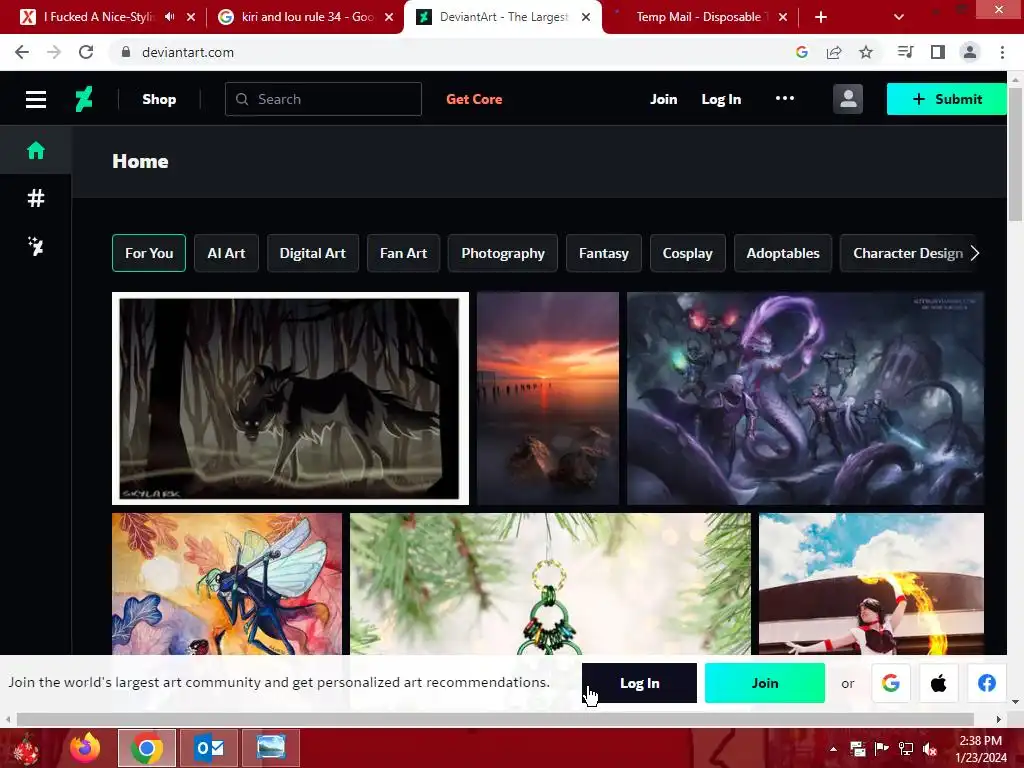The height and width of the screenshot is (768, 1024).
Task: Open the sparkle DeviantArt sidebar icon
Action: point(36,246)
